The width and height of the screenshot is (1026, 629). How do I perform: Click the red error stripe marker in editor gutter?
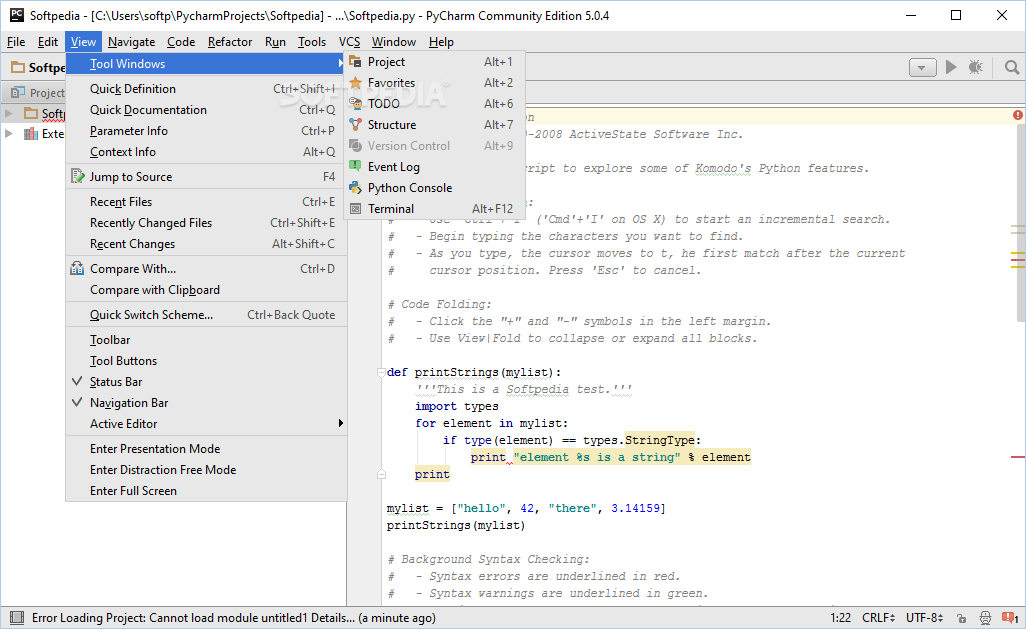click(x=1017, y=457)
